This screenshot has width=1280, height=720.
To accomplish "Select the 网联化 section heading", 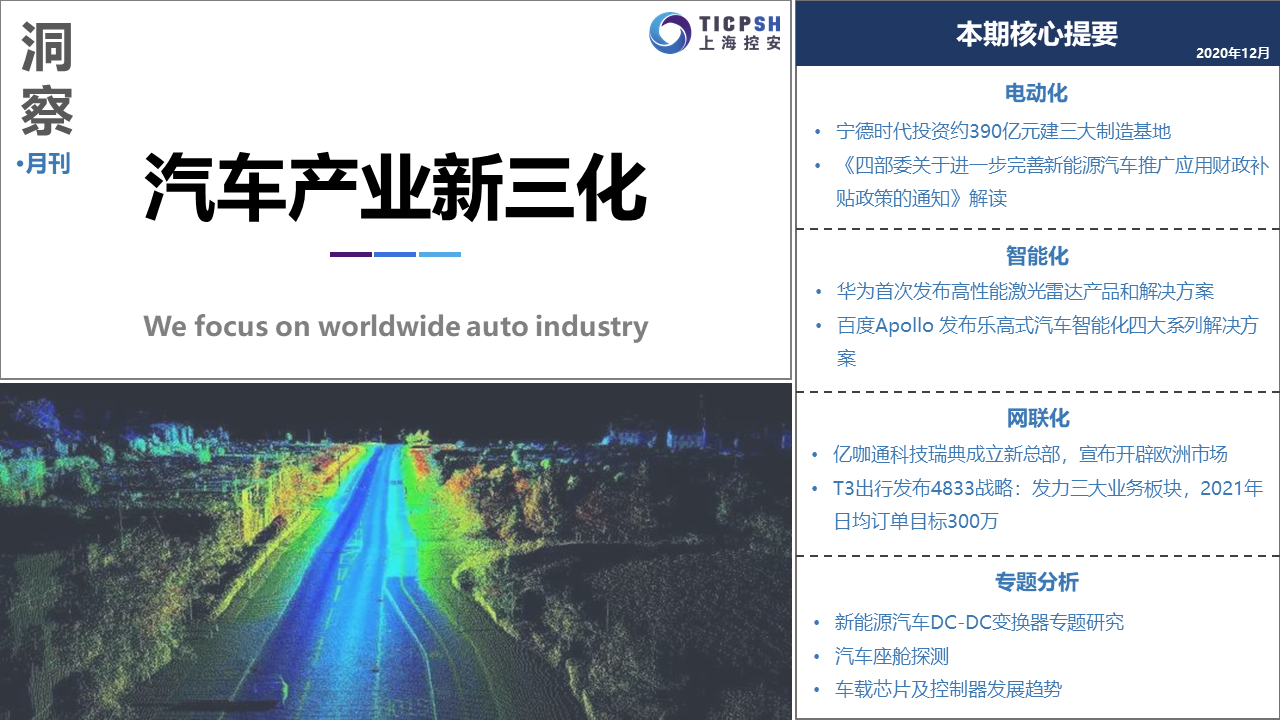I will coord(1036,418).
